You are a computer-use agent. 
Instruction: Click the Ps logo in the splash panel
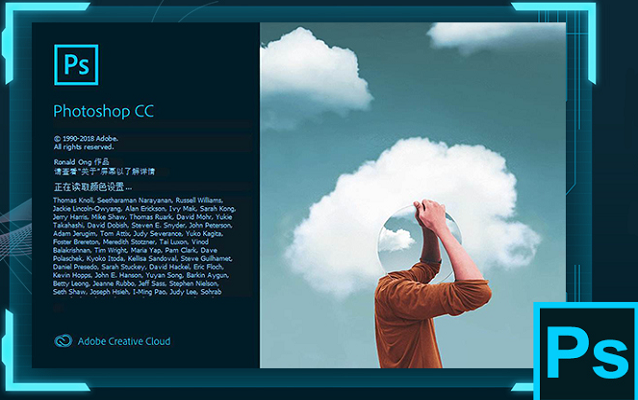(73, 65)
